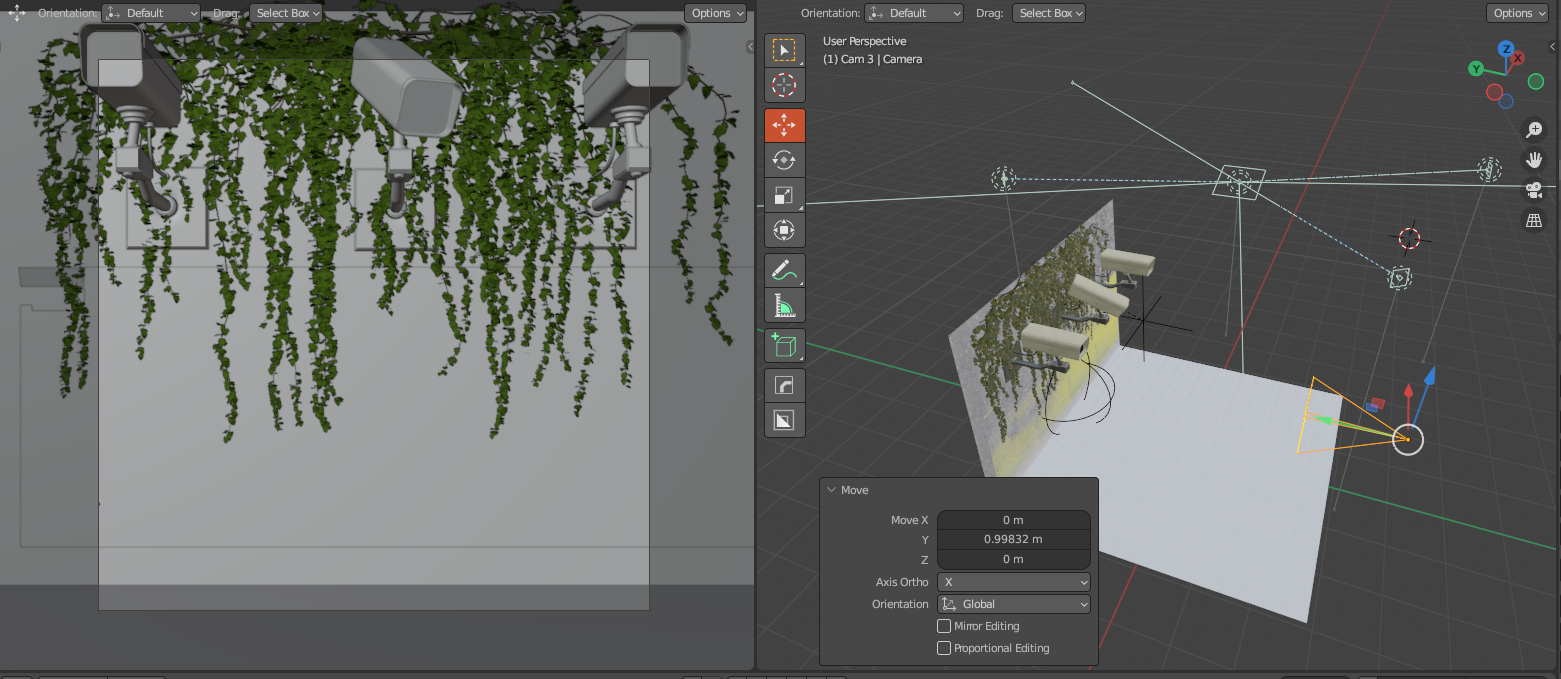Switch to orthographic grid view icon

coord(1534,221)
